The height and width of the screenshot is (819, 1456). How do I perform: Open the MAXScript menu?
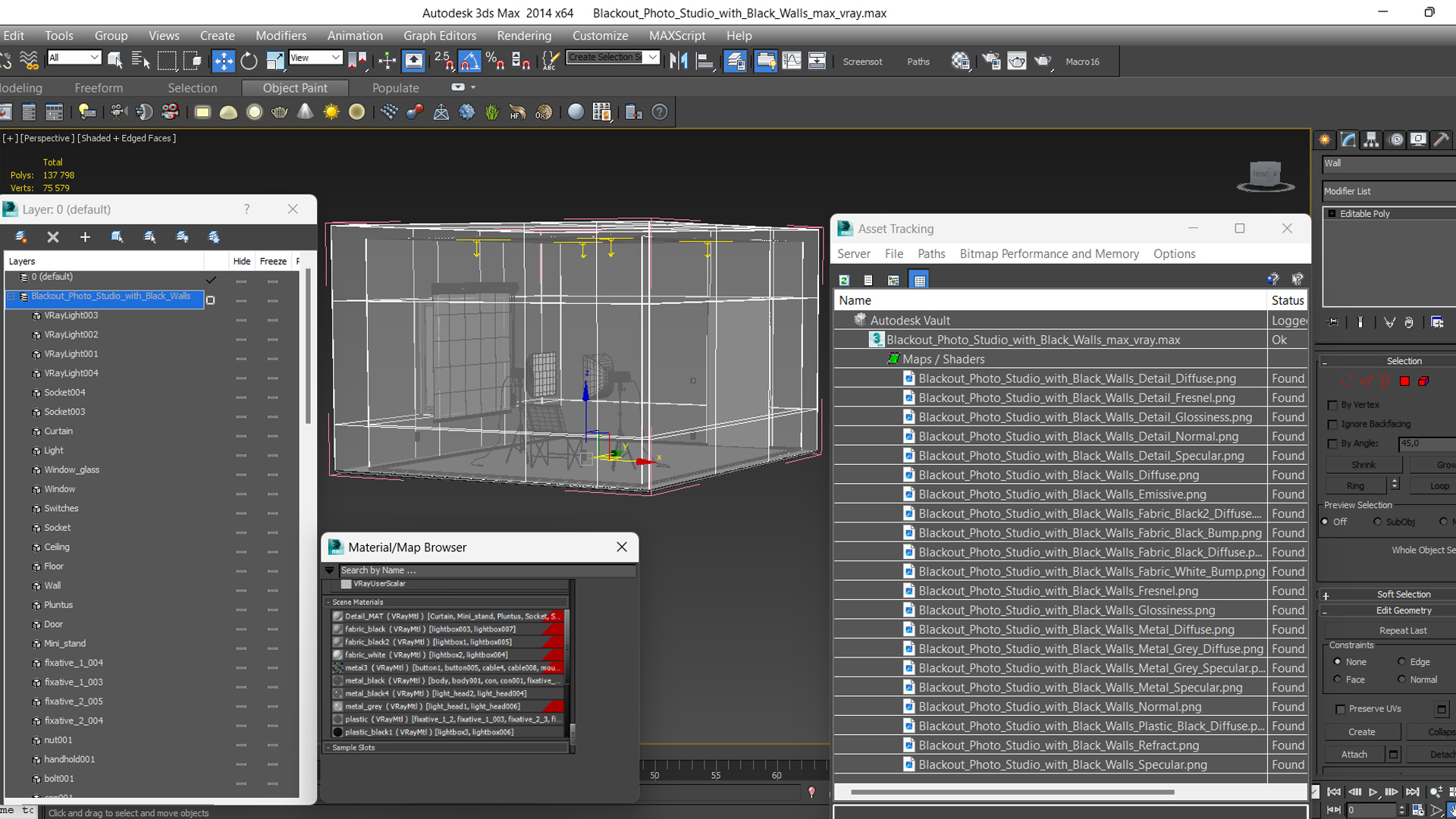click(x=677, y=36)
